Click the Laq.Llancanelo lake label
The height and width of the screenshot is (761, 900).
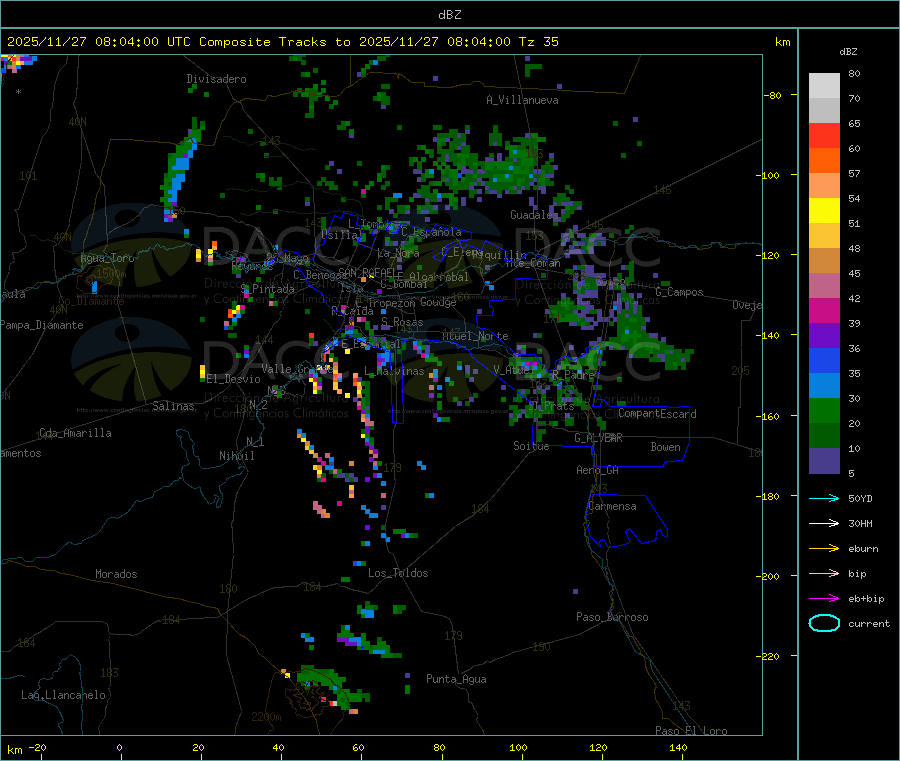63,695
